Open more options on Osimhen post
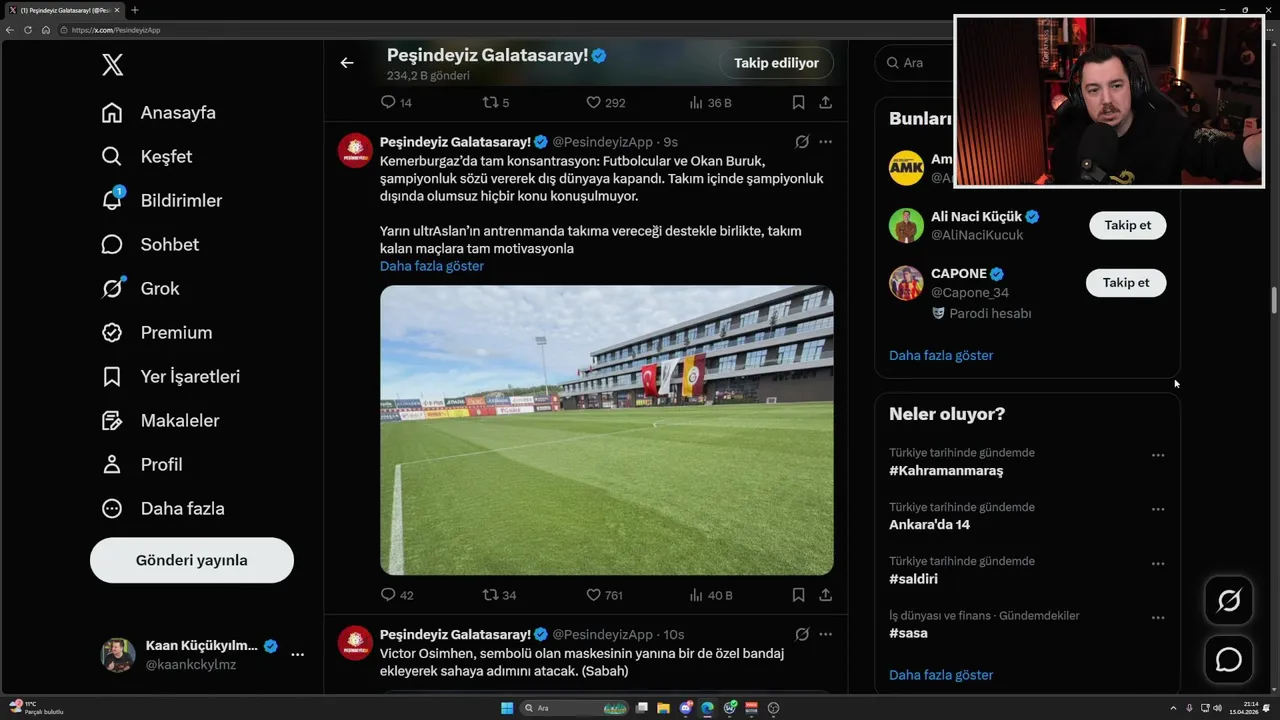This screenshot has width=1280, height=720. (825, 634)
